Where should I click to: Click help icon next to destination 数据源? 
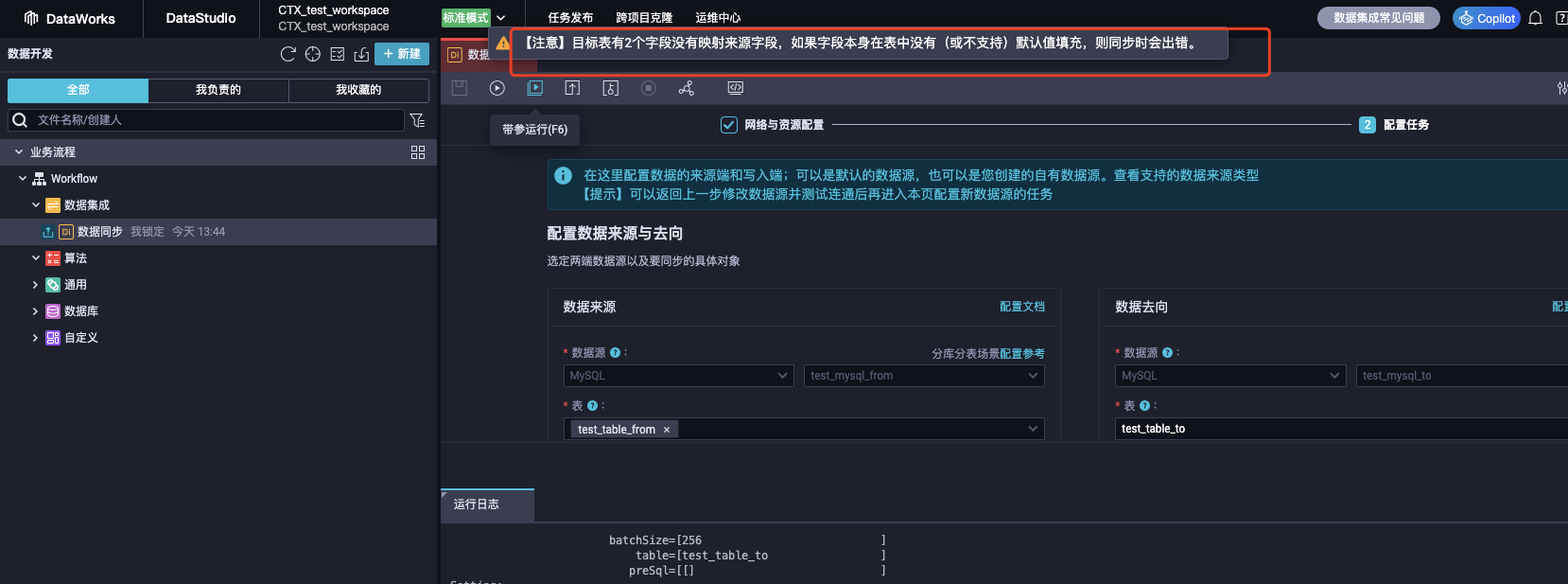pyautogui.click(x=1168, y=353)
